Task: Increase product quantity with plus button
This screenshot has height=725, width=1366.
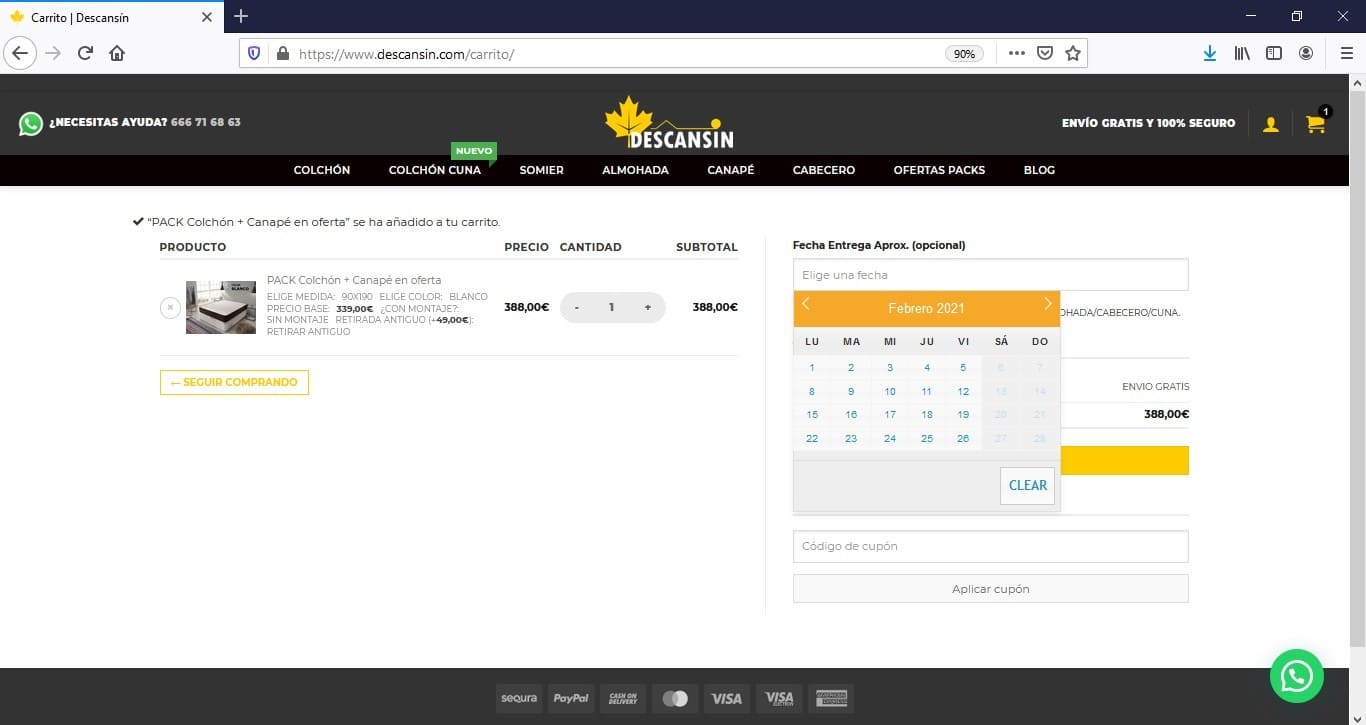Action: tap(647, 307)
